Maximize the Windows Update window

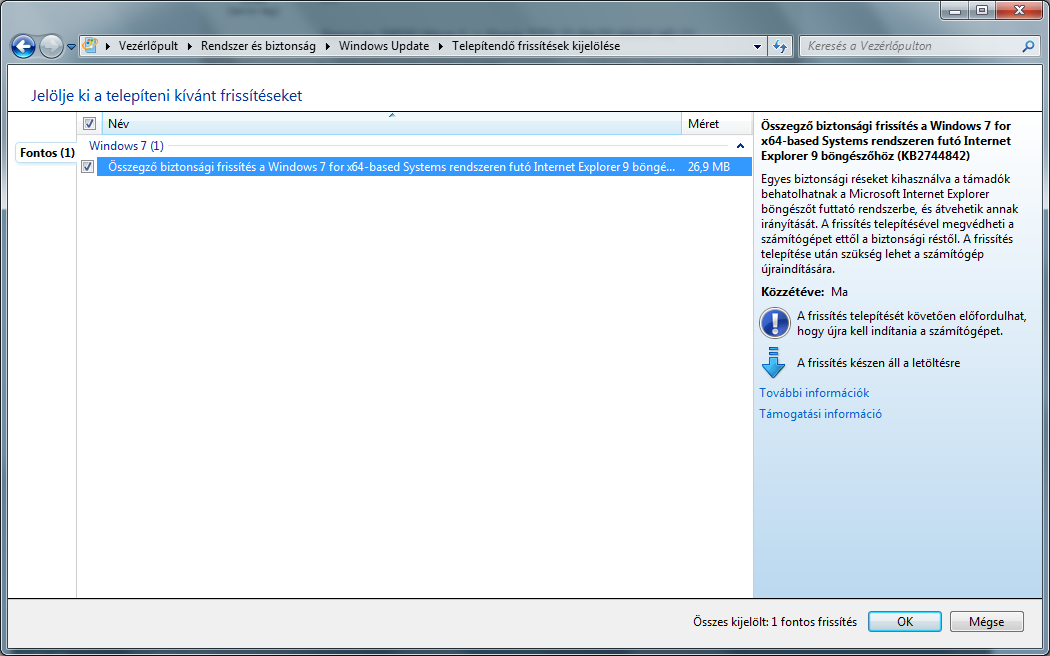pos(981,10)
